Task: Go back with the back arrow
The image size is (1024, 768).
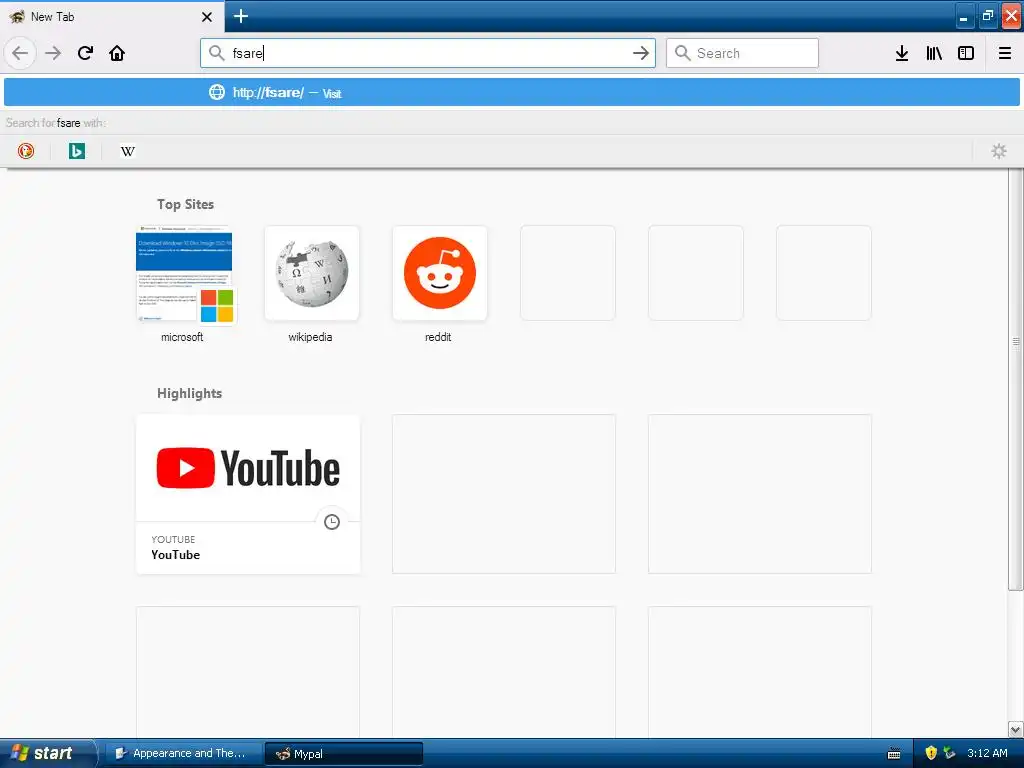Action: [x=20, y=53]
